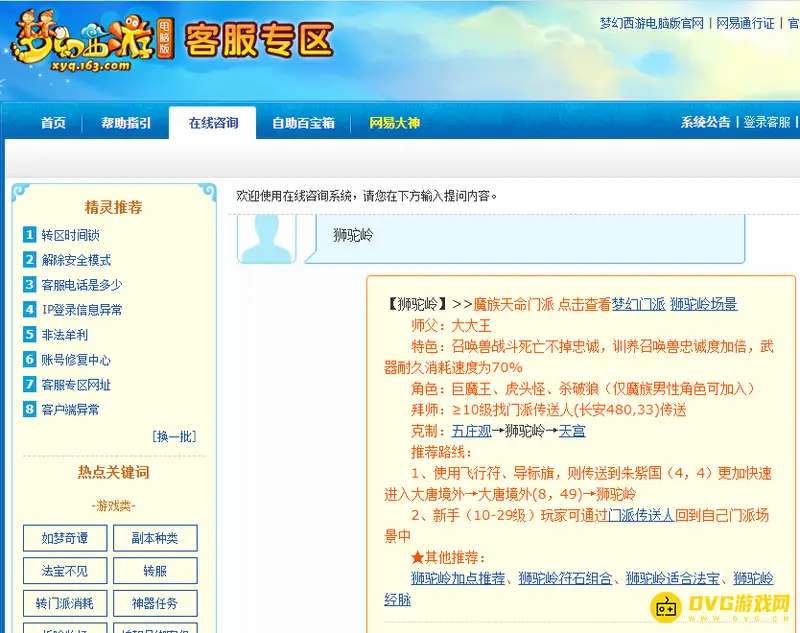The height and width of the screenshot is (633, 800).
Task: Select the 转门派消耗 keyword button
Action: coord(65,603)
